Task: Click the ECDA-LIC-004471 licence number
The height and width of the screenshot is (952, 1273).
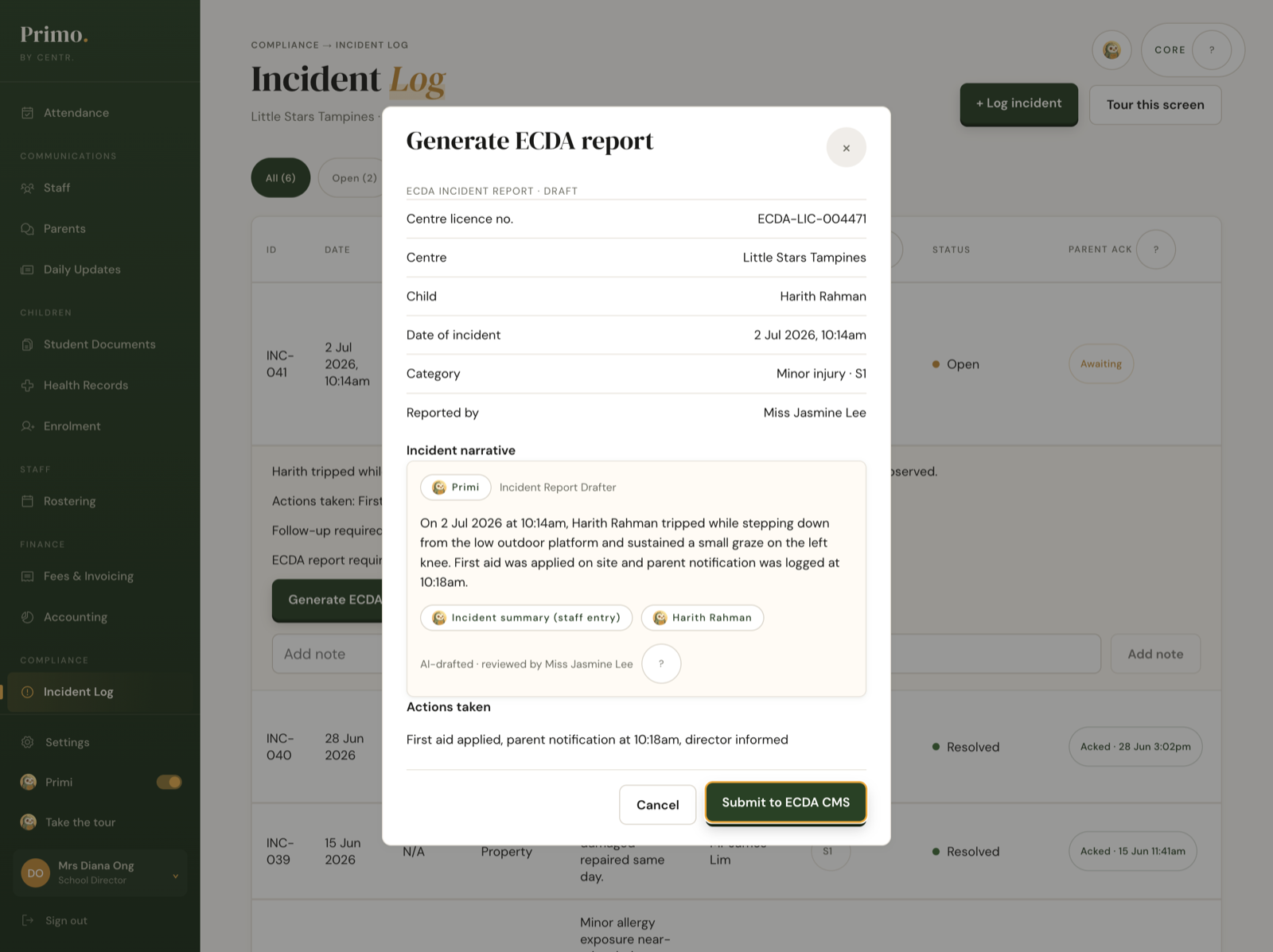Action: (x=812, y=219)
